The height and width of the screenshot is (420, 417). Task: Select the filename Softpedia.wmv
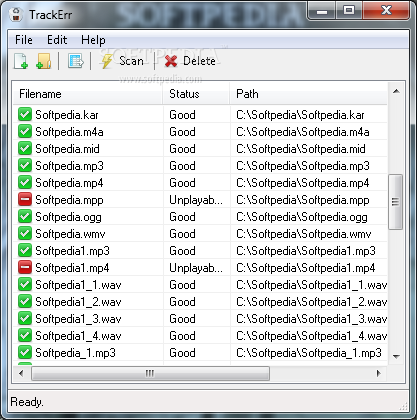click(70, 234)
